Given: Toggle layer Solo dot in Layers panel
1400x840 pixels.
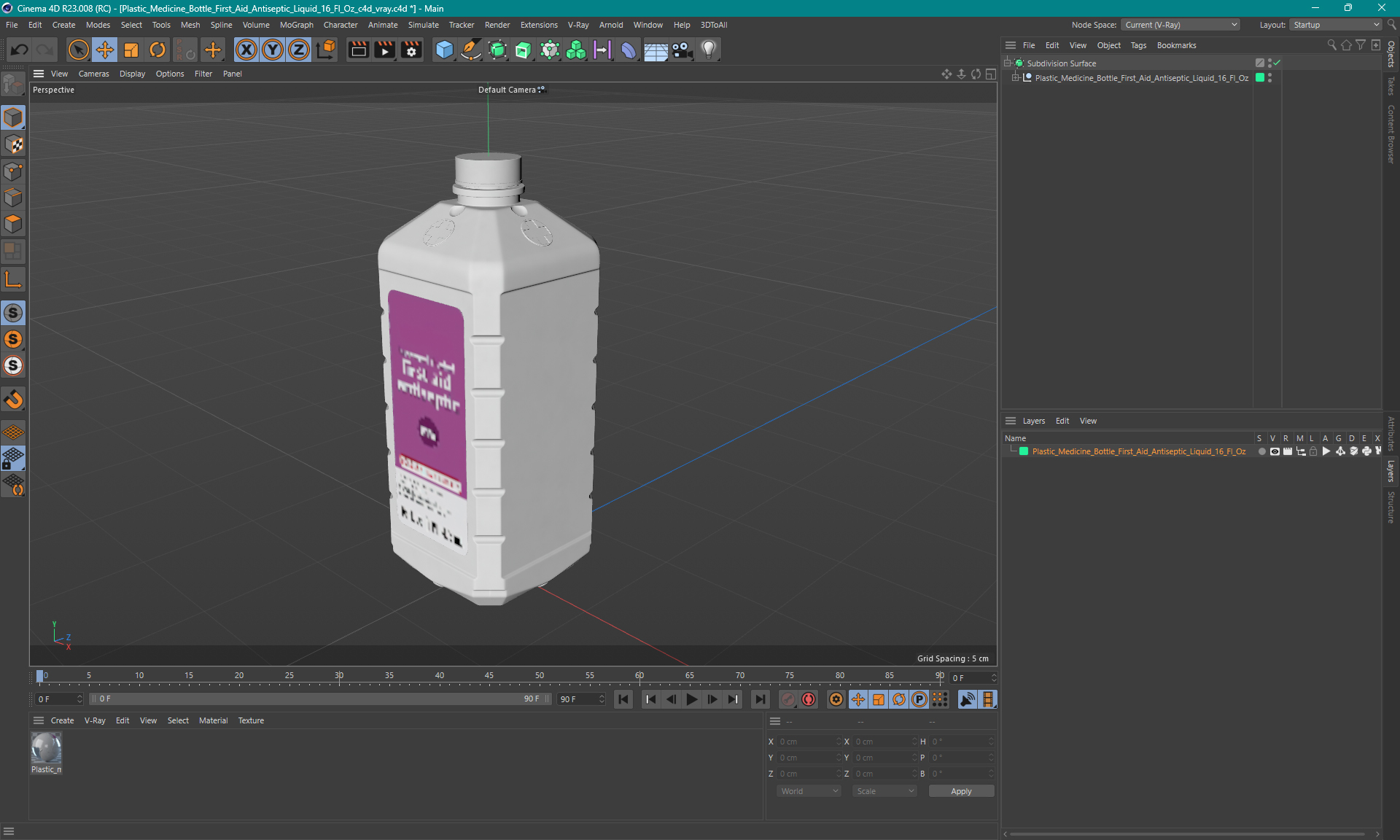Looking at the screenshot, I should pos(1261,451).
